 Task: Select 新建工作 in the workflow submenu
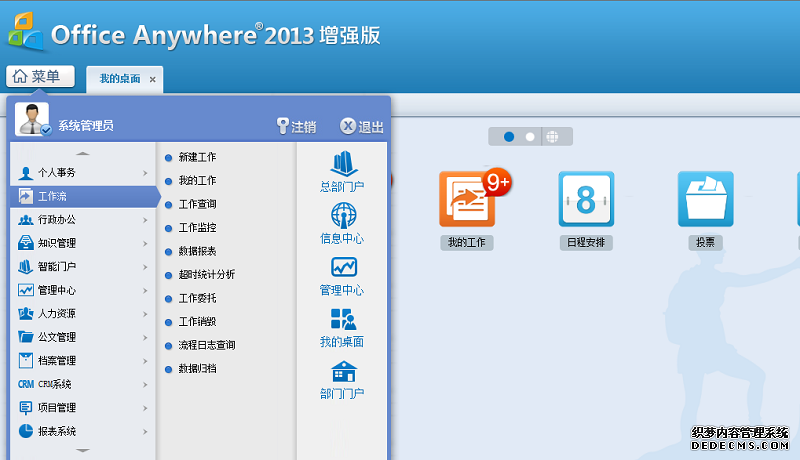pyautogui.click(x=197, y=157)
